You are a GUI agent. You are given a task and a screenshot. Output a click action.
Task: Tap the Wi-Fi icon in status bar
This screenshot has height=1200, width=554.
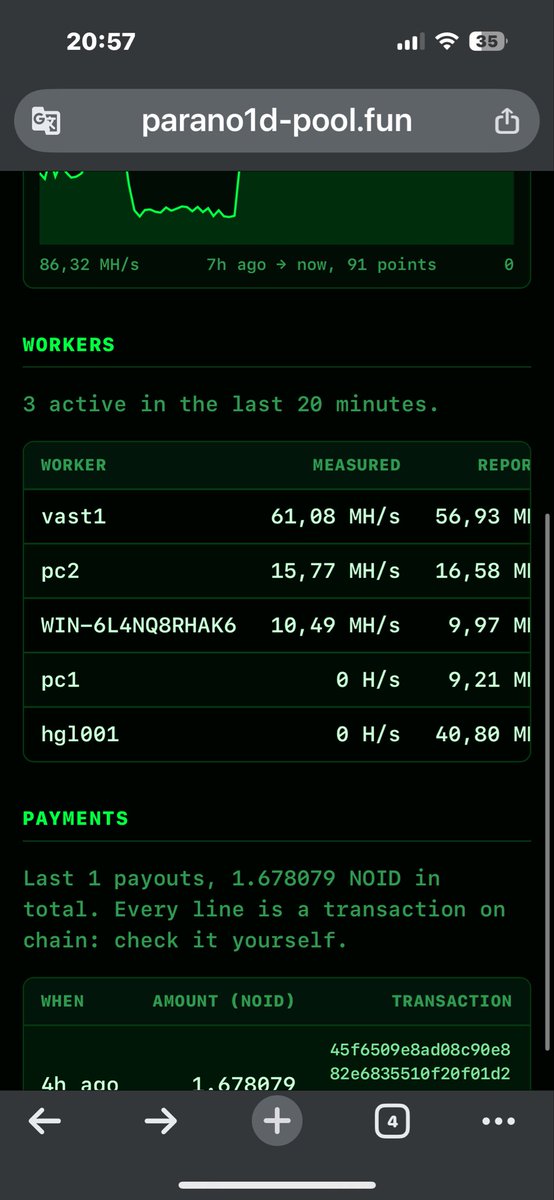pos(447,42)
